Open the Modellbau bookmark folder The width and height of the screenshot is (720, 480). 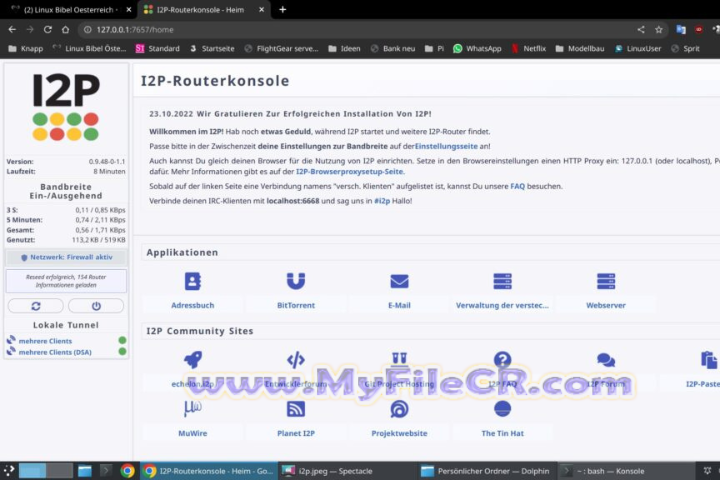click(x=580, y=48)
